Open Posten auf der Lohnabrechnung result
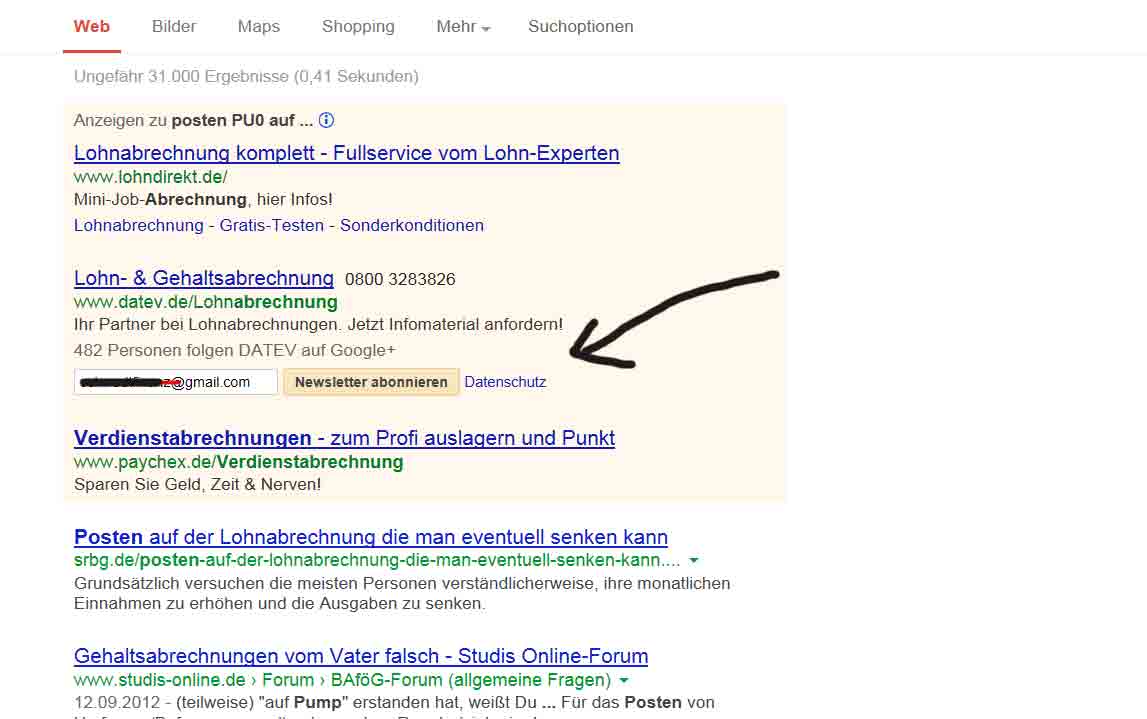This screenshot has height=719, width=1147. pyautogui.click(x=371, y=537)
